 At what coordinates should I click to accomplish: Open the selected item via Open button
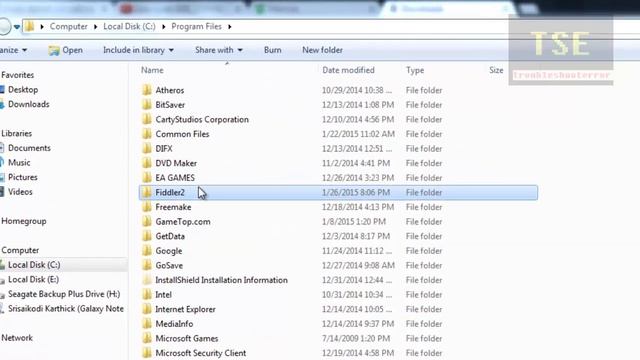coord(65,50)
